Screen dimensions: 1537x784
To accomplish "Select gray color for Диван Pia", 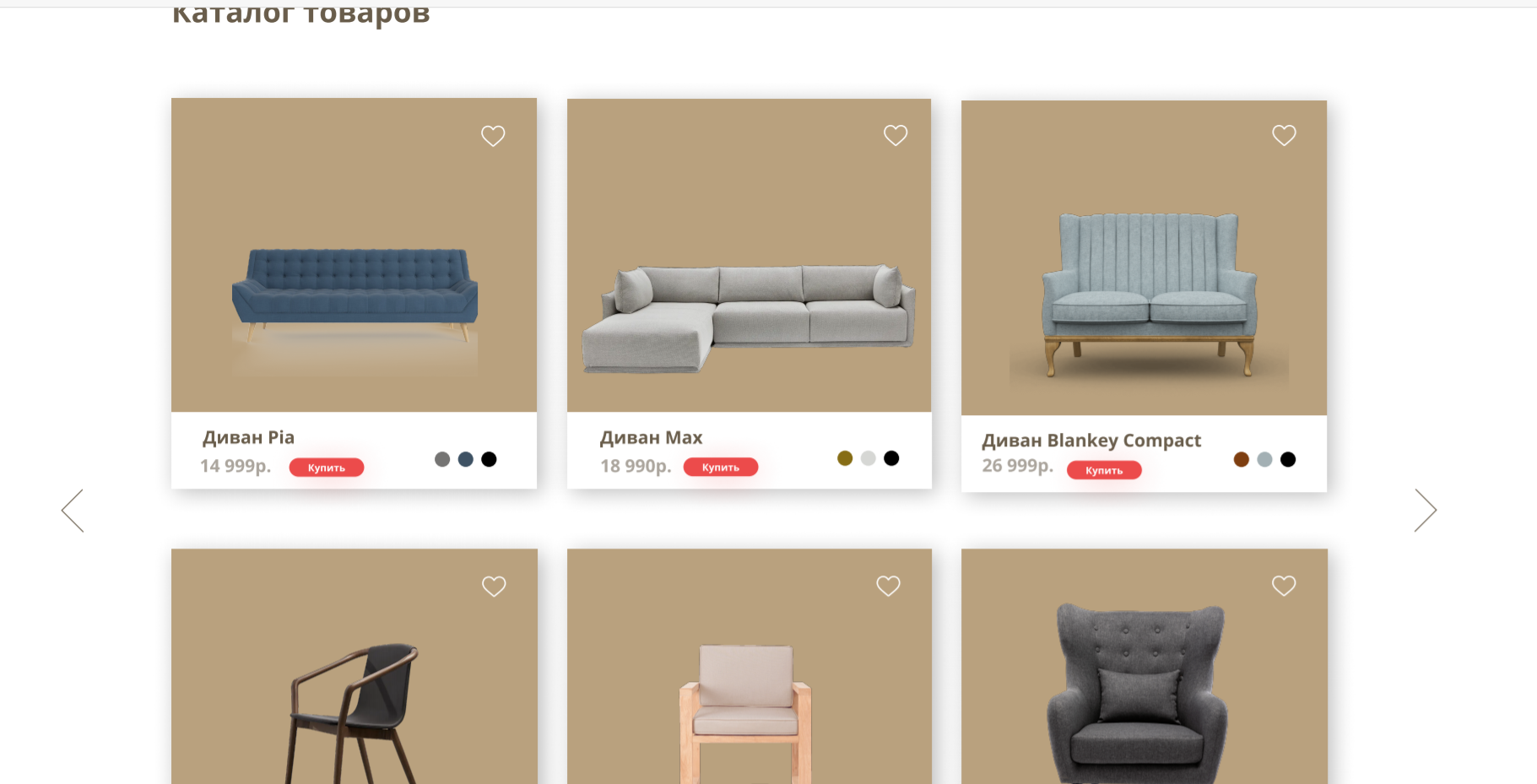I will click(x=442, y=459).
